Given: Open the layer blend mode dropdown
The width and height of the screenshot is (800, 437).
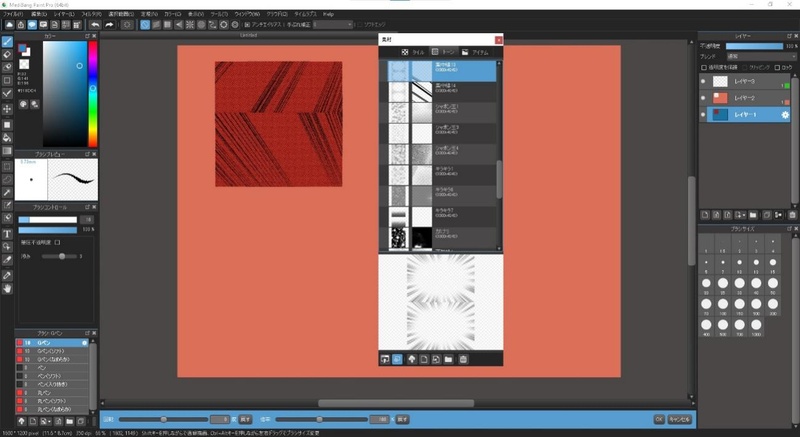Looking at the screenshot, I should click(x=761, y=57).
